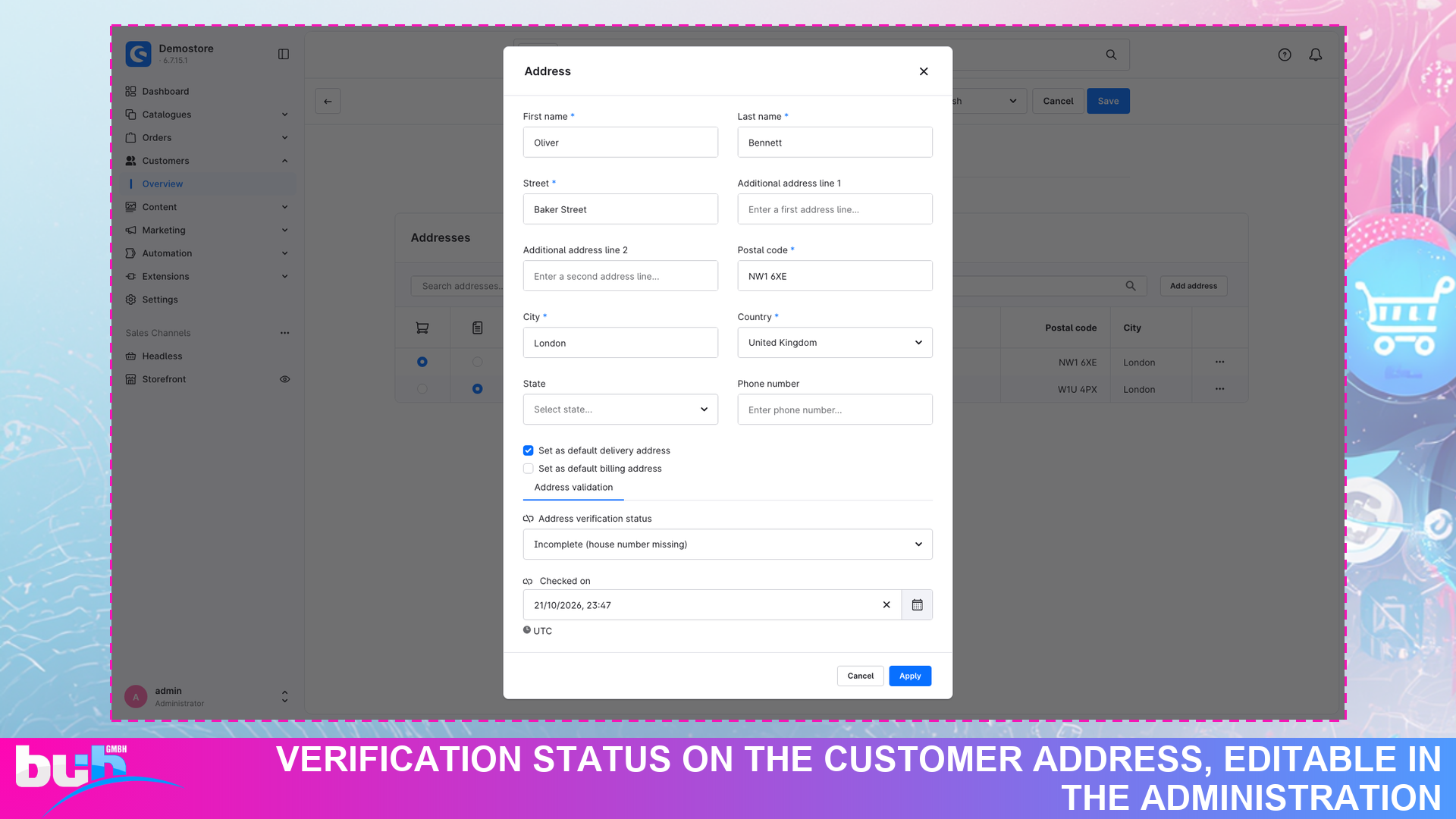
Task: Open Dashboard in the sidebar
Action: pos(165,91)
